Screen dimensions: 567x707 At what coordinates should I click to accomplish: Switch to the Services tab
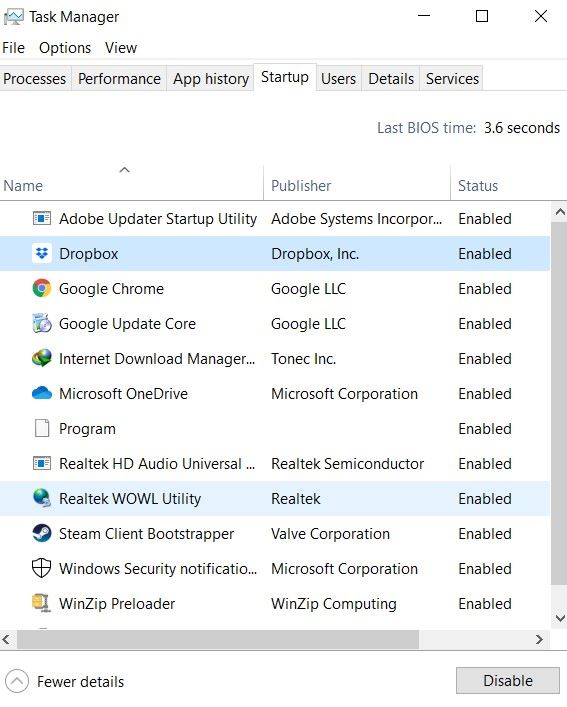(452, 78)
